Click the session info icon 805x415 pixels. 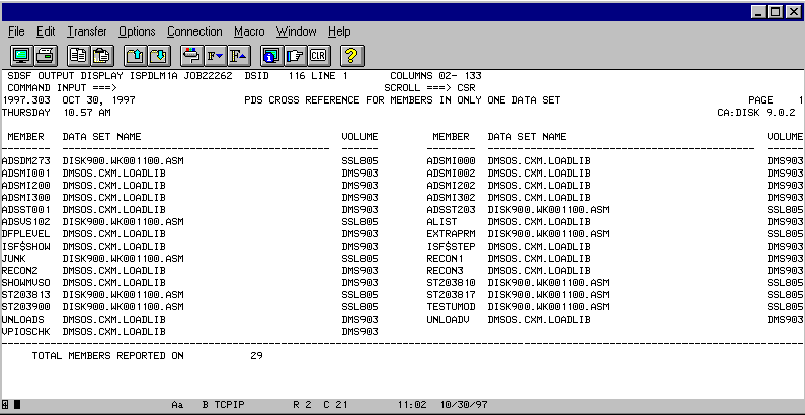coord(270,55)
